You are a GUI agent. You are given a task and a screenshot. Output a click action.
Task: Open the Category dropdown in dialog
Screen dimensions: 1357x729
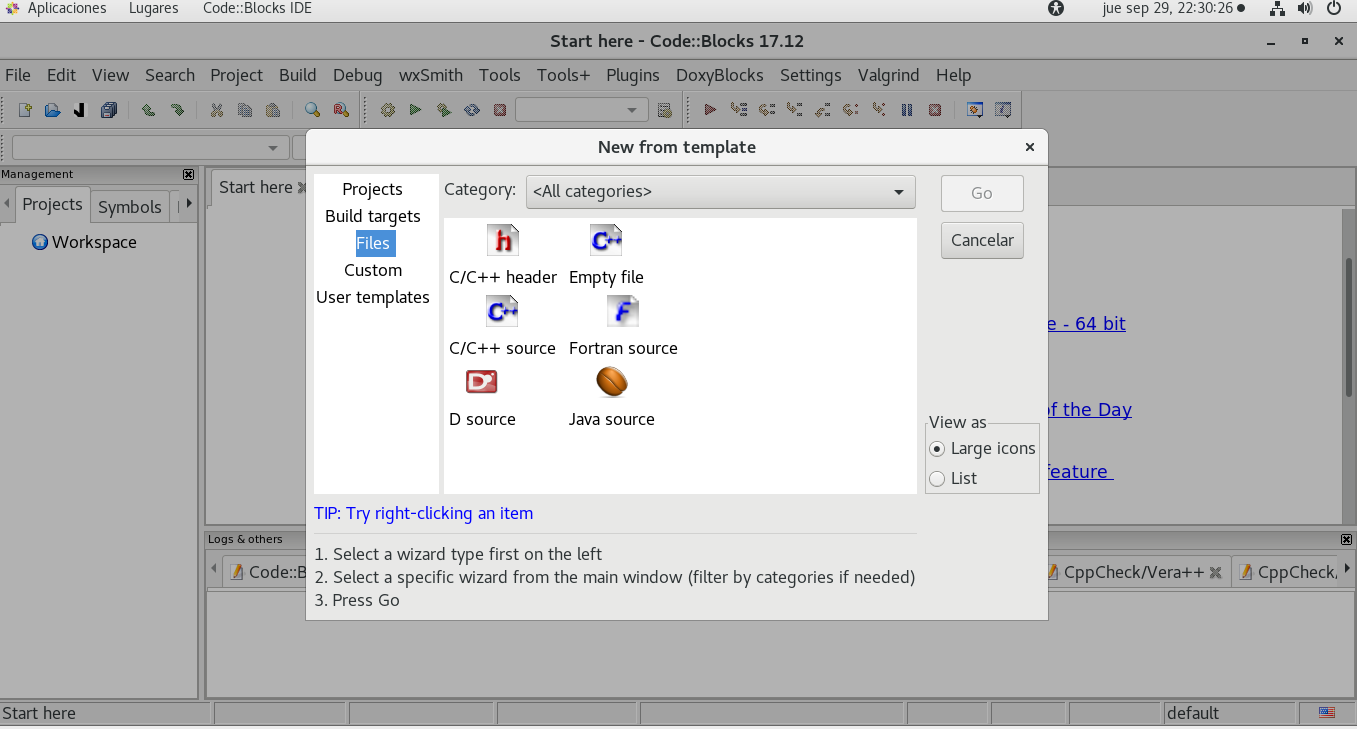coord(720,192)
